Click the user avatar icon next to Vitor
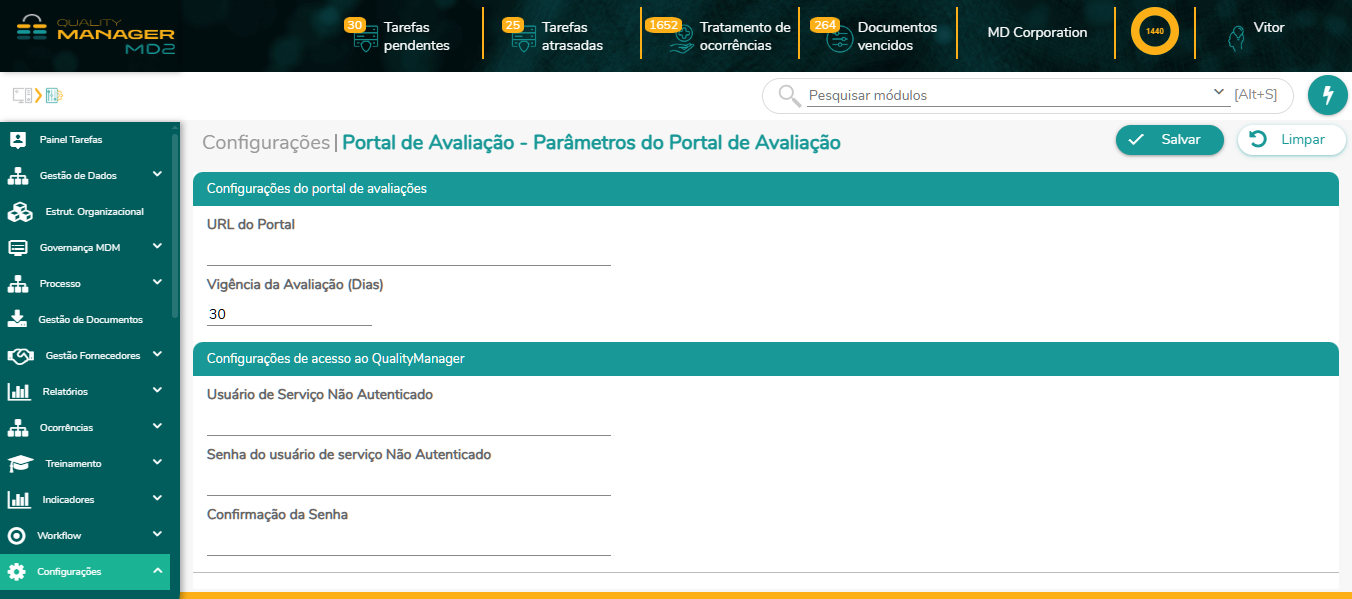The width and height of the screenshot is (1352, 599). pyautogui.click(x=1236, y=38)
